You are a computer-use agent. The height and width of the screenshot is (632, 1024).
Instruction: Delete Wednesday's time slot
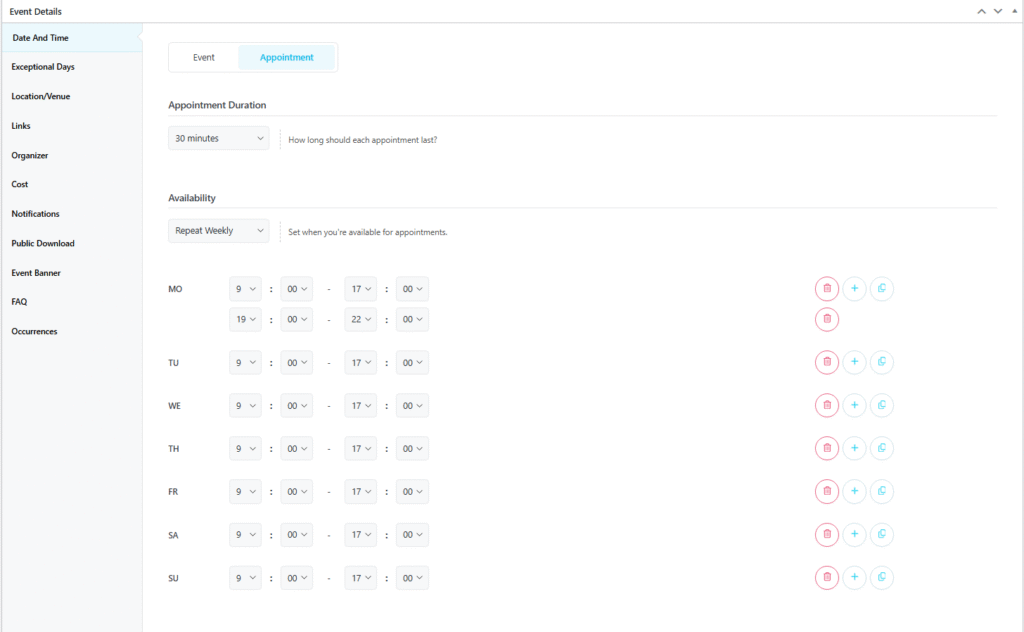click(x=827, y=405)
